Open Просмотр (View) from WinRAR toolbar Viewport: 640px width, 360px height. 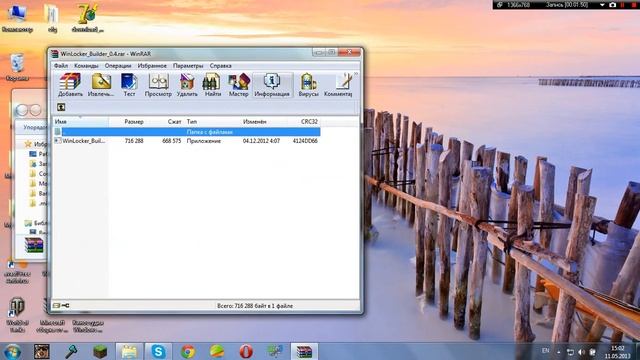click(158, 85)
